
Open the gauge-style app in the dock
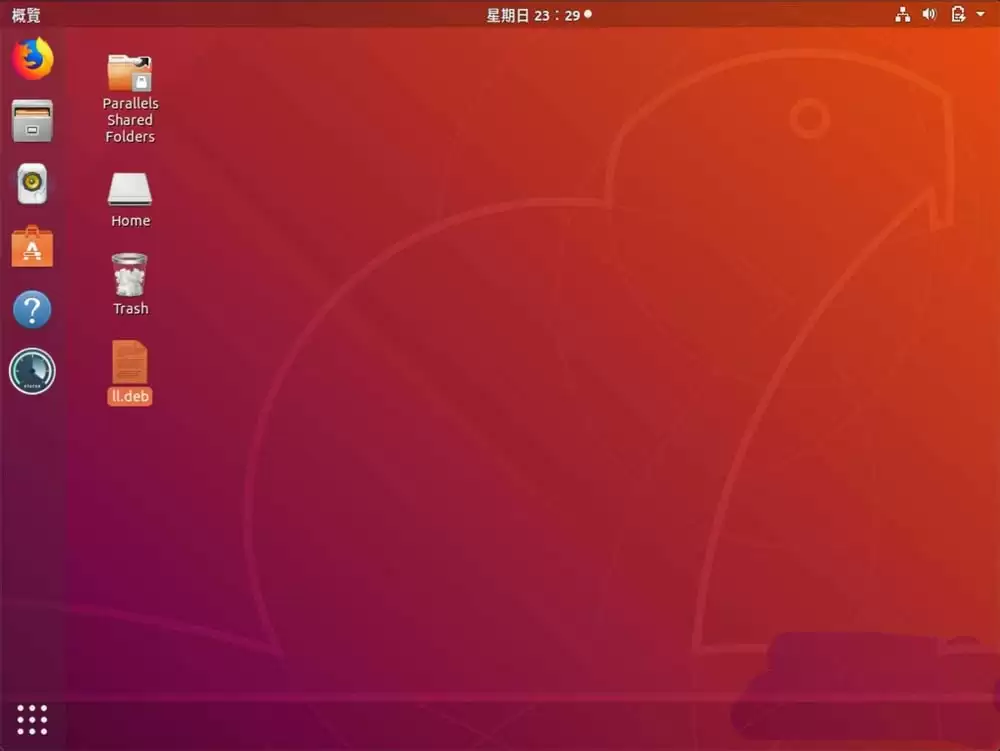32,371
